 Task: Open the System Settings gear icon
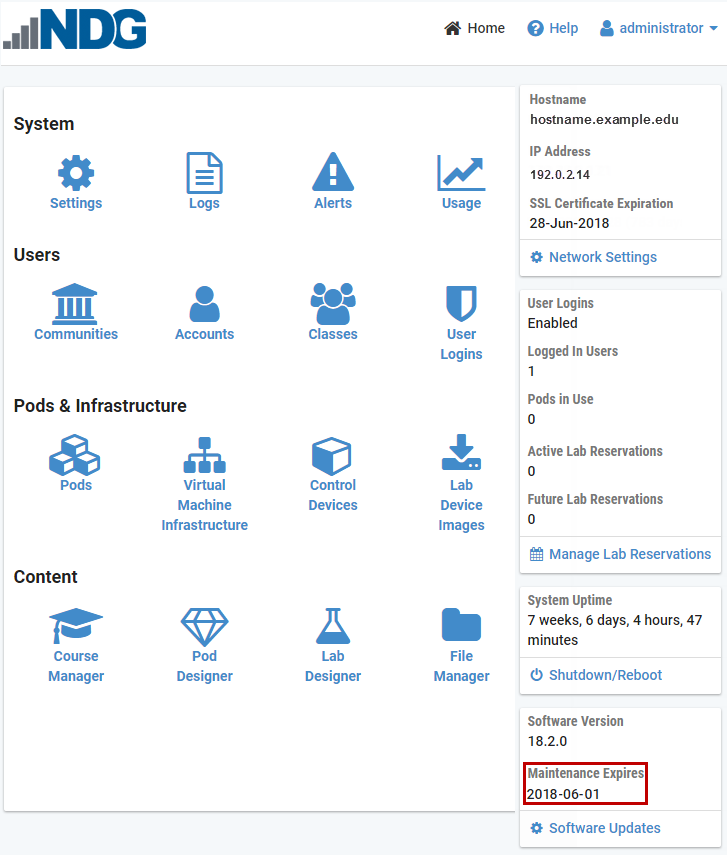tap(76, 174)
